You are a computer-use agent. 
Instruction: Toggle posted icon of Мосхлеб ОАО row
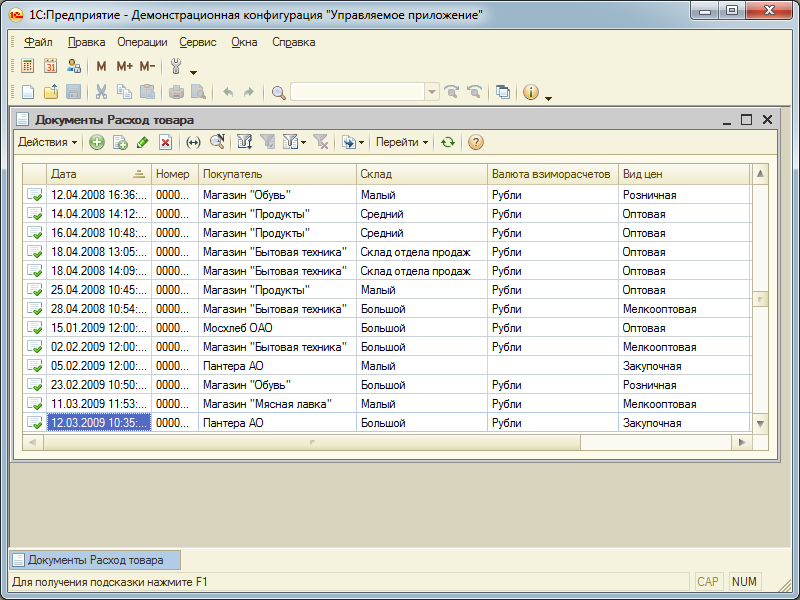tap(35, 328)
